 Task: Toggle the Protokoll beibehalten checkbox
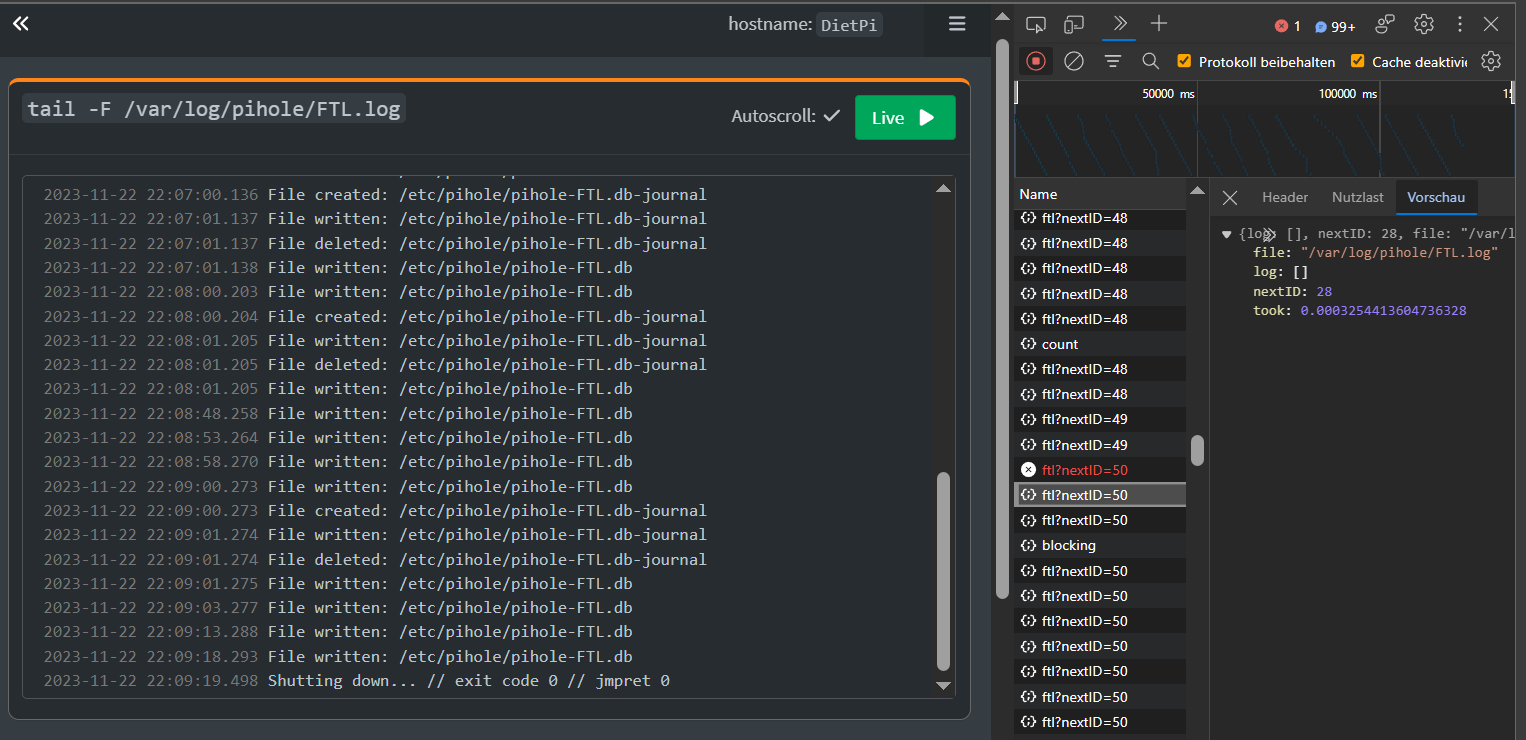(1185, 61)
